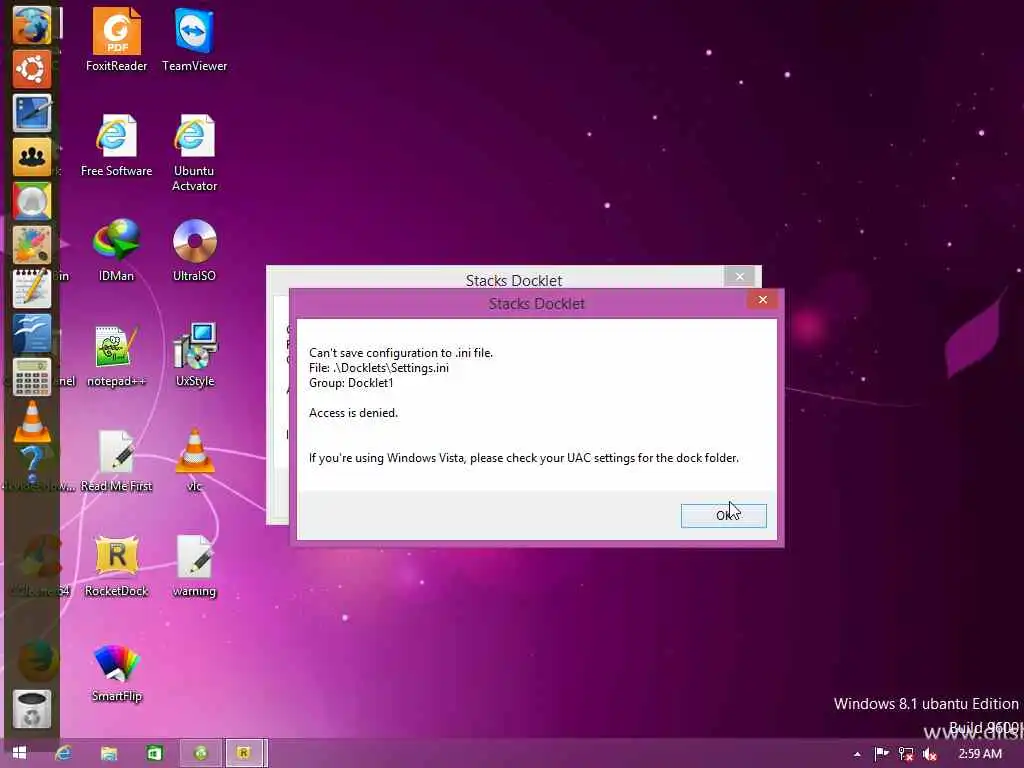Click the paint brushes icon in dock
Image resolution: width=1024 pixels, height=768 pixels.
(31, 244)
